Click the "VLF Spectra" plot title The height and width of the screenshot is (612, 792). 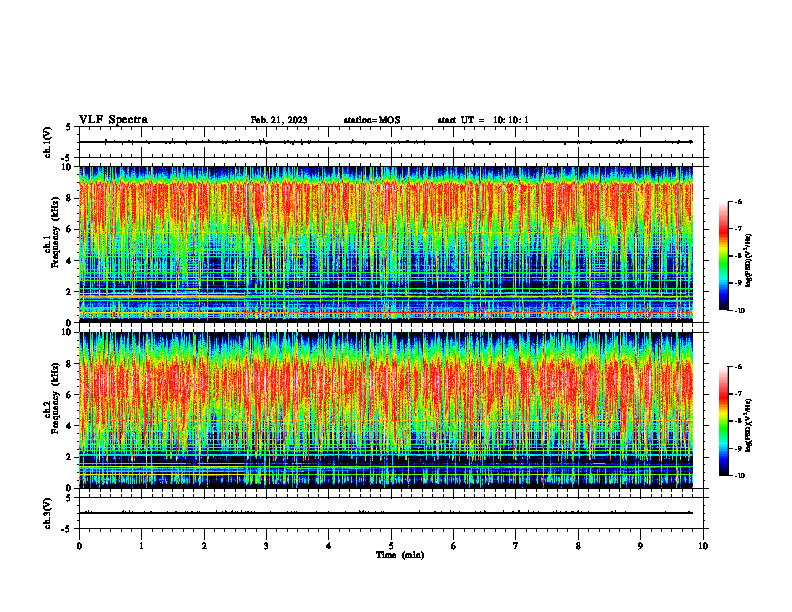tap(113, 120)
